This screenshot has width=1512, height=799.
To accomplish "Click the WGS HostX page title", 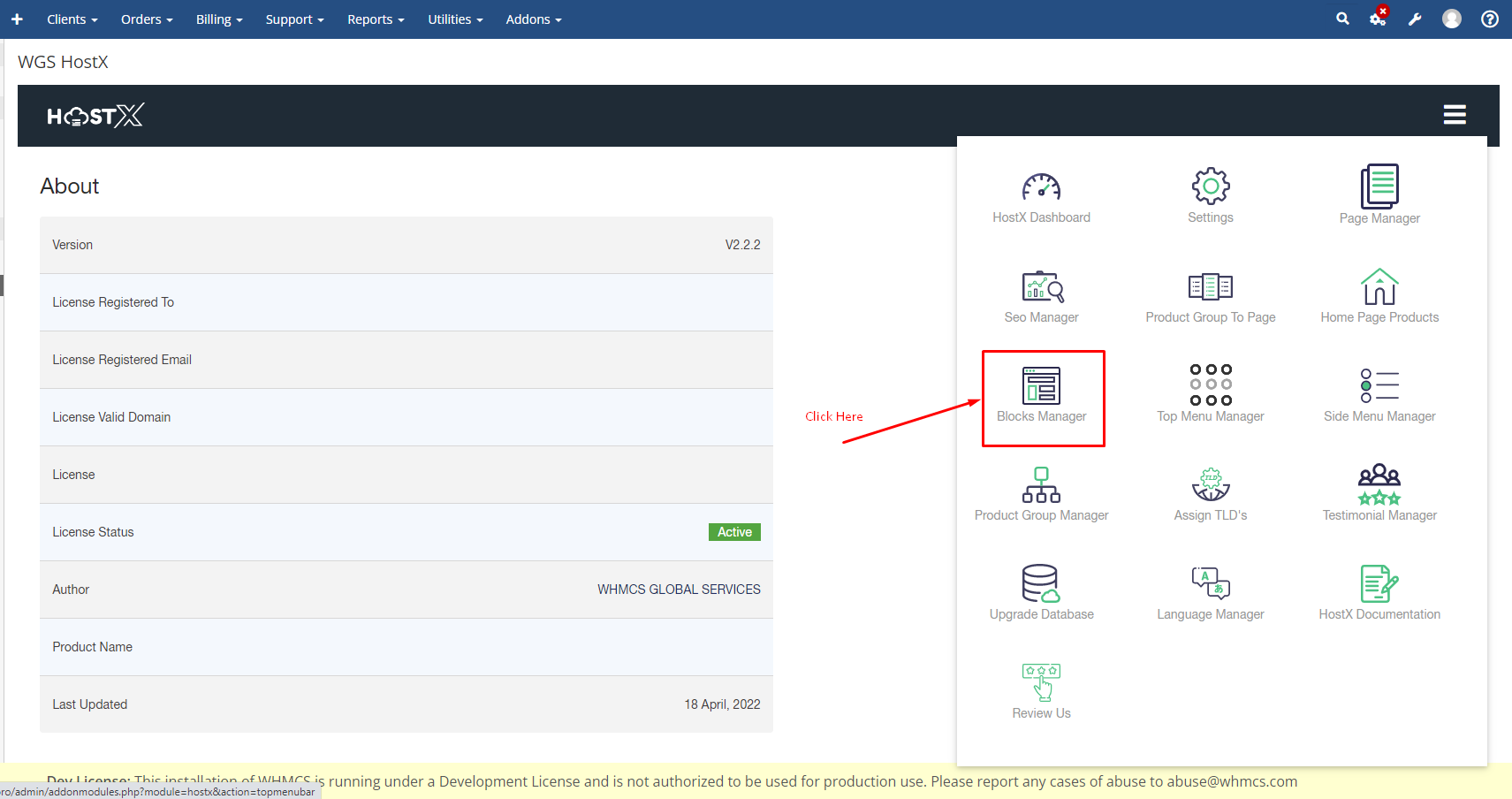I will click(x=63, y=62).
